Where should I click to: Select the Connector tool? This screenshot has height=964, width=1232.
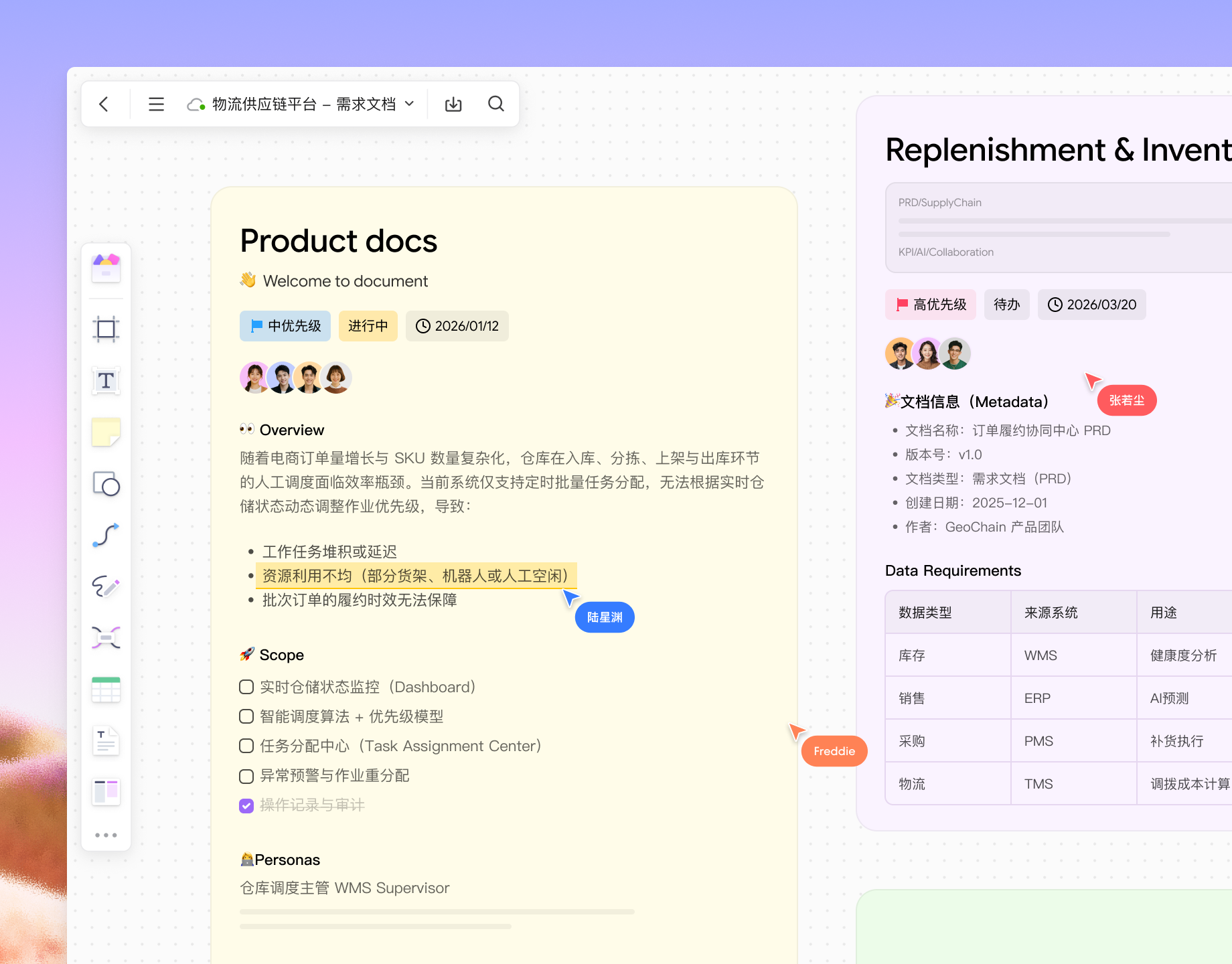(105, 535)
